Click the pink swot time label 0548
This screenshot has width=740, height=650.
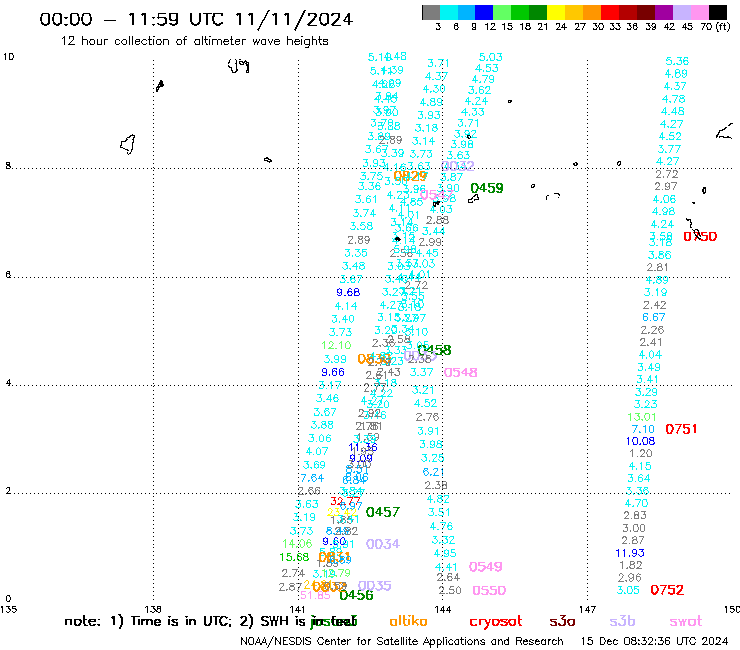(x=460, y=372)
